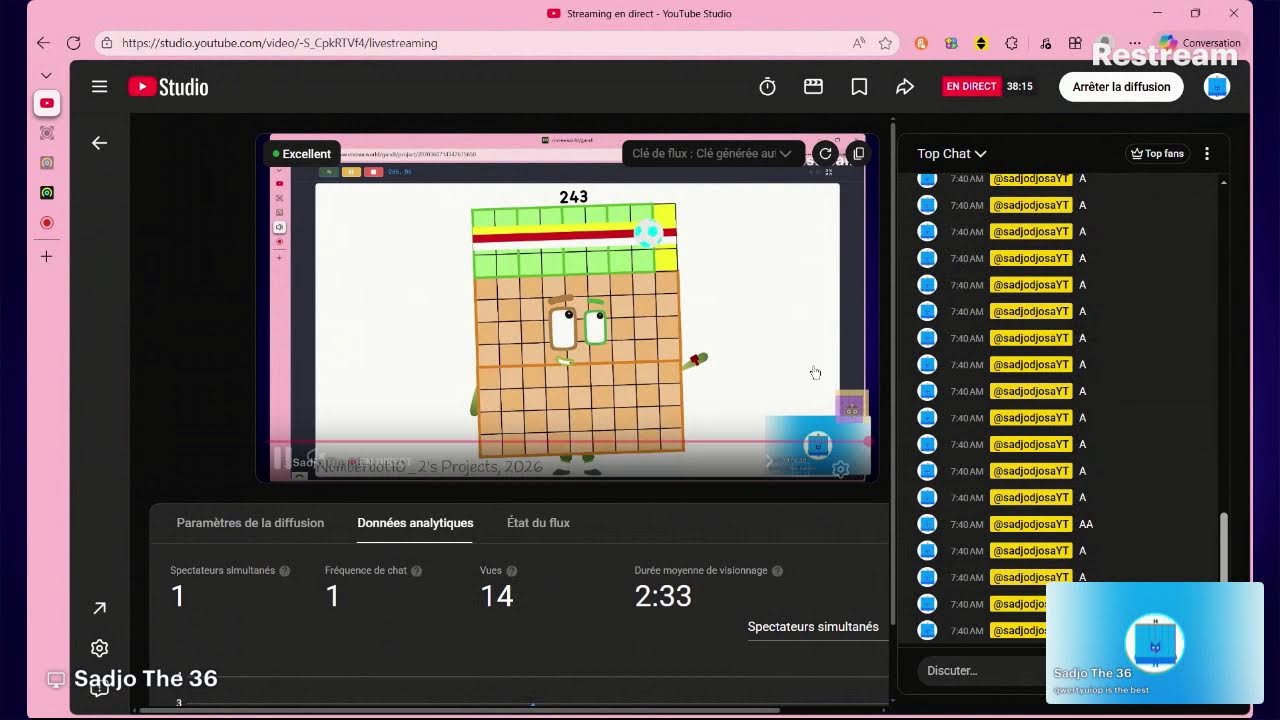The image size is (1280, 720).
Task: Open the browser three-dot settings menu
Action: point(1135,43)
